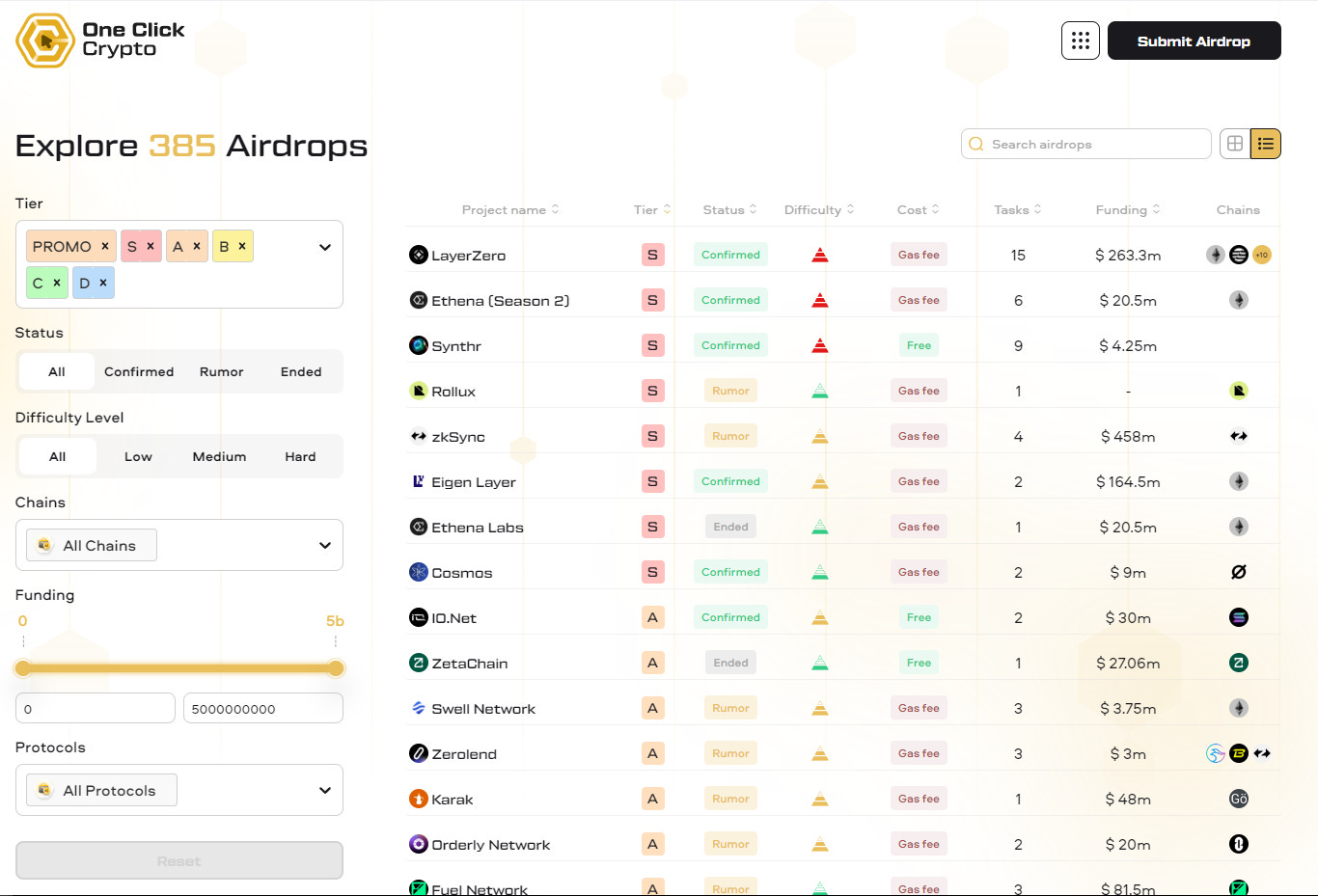Click the maximum funding input 5000000000
1318x896 pixels.
(x=263, y=708)
